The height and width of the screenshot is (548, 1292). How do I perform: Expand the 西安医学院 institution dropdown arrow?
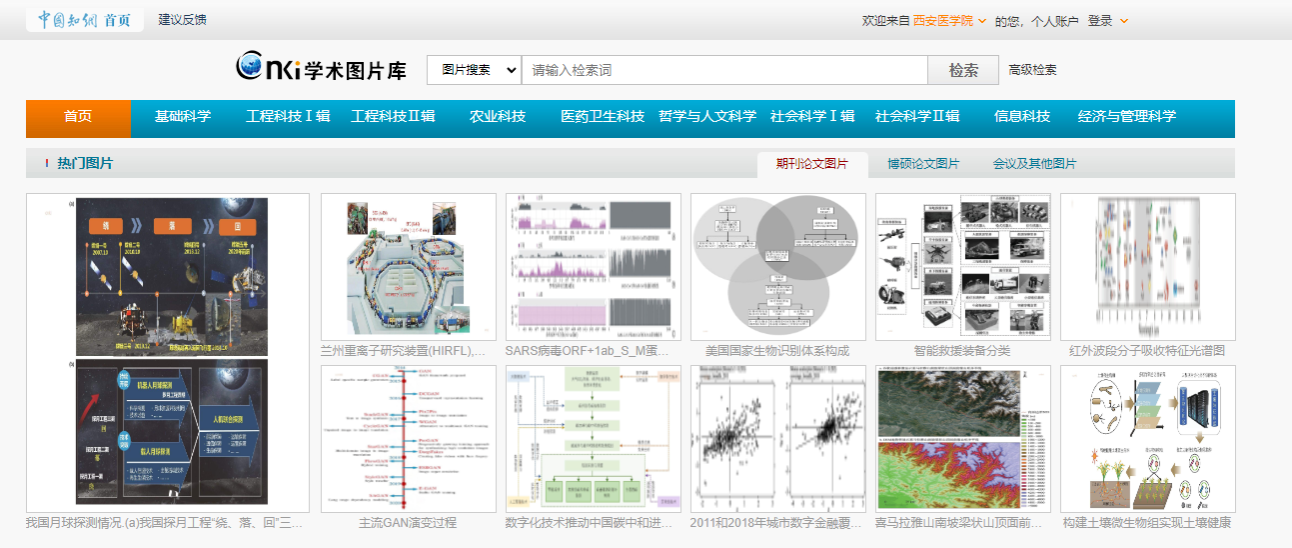click(982, 21)
